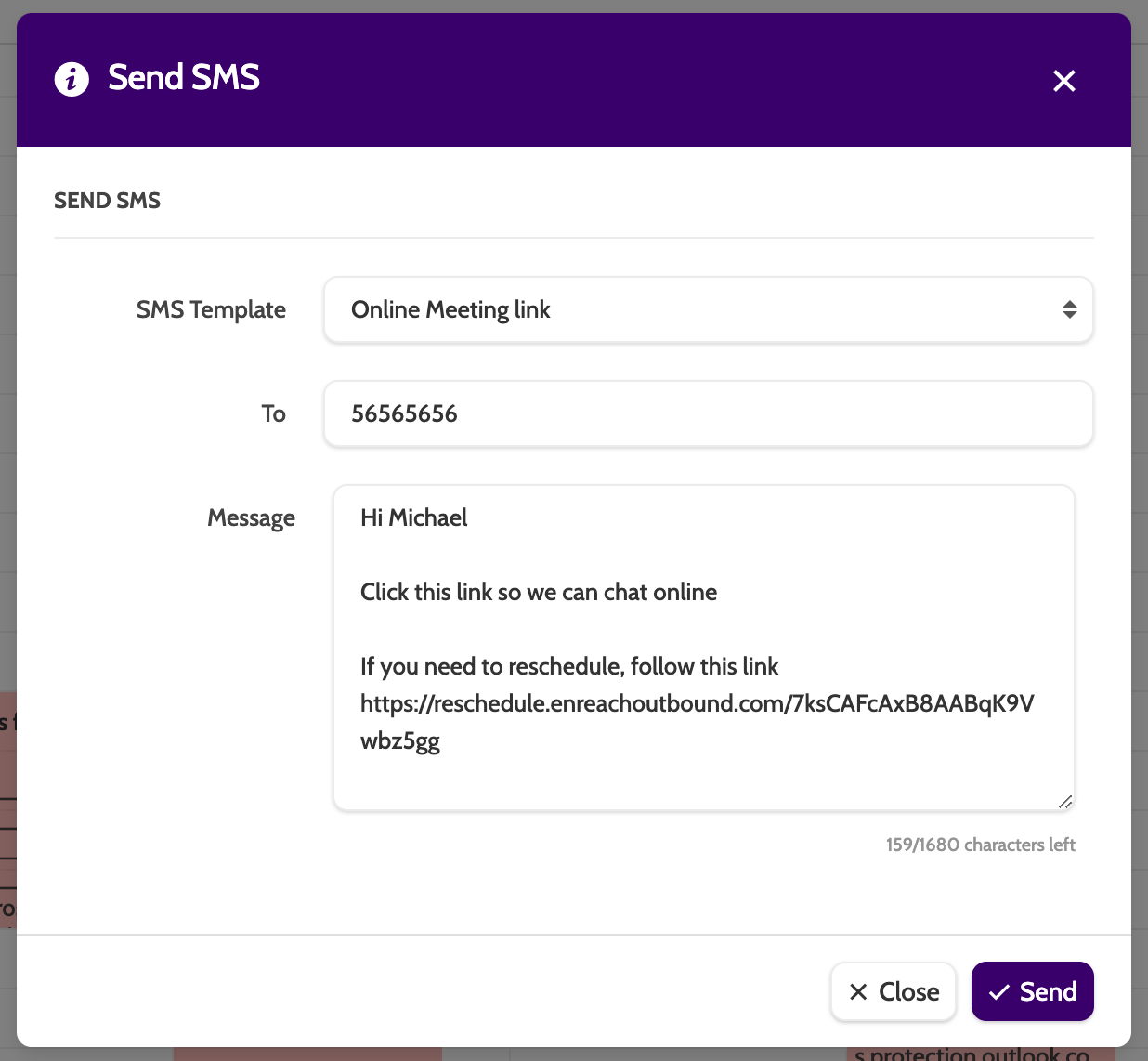Click the "To" field label

(273, 413)
